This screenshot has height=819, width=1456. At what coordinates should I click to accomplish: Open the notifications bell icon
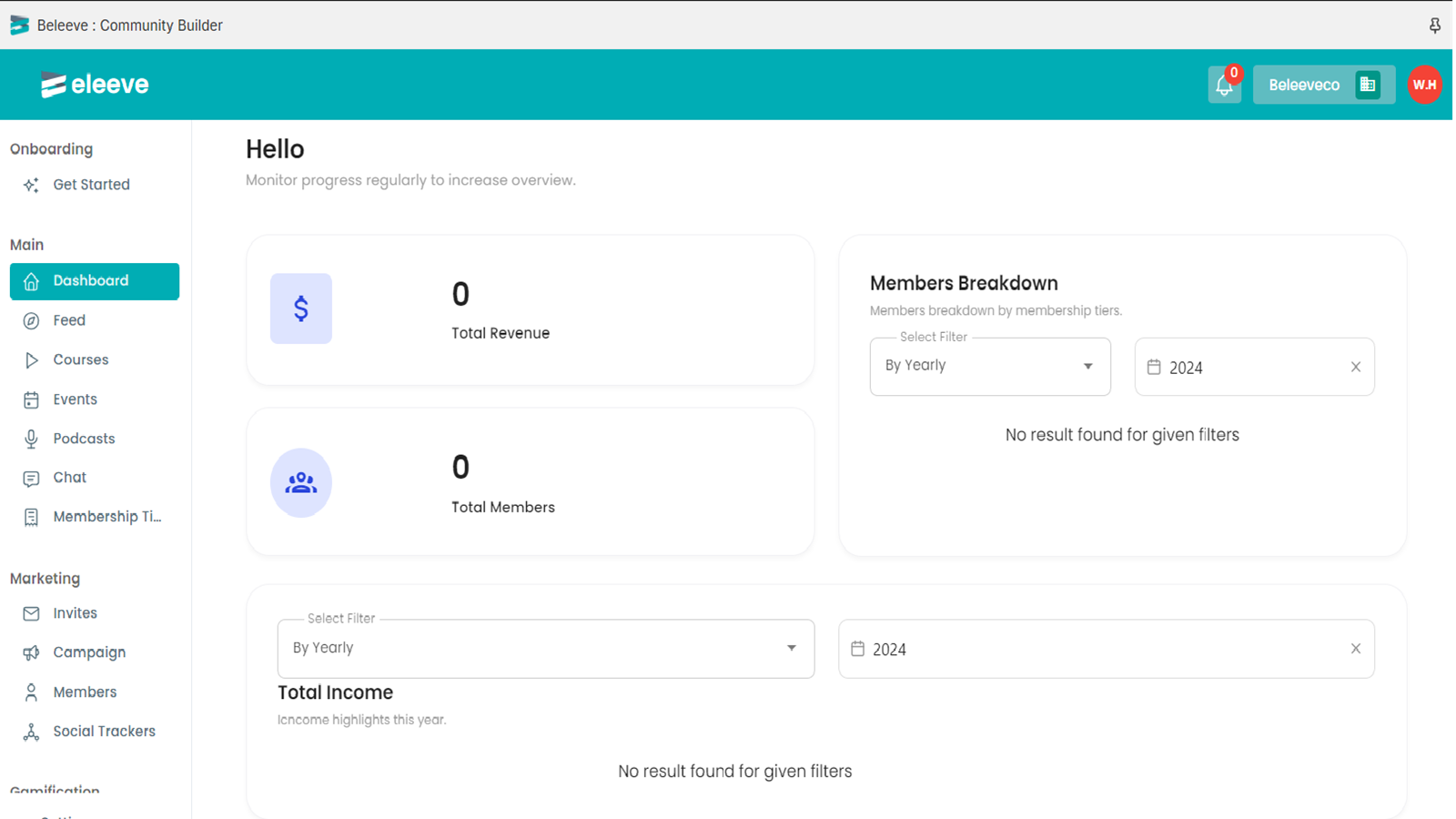[x=1224, y=85]
